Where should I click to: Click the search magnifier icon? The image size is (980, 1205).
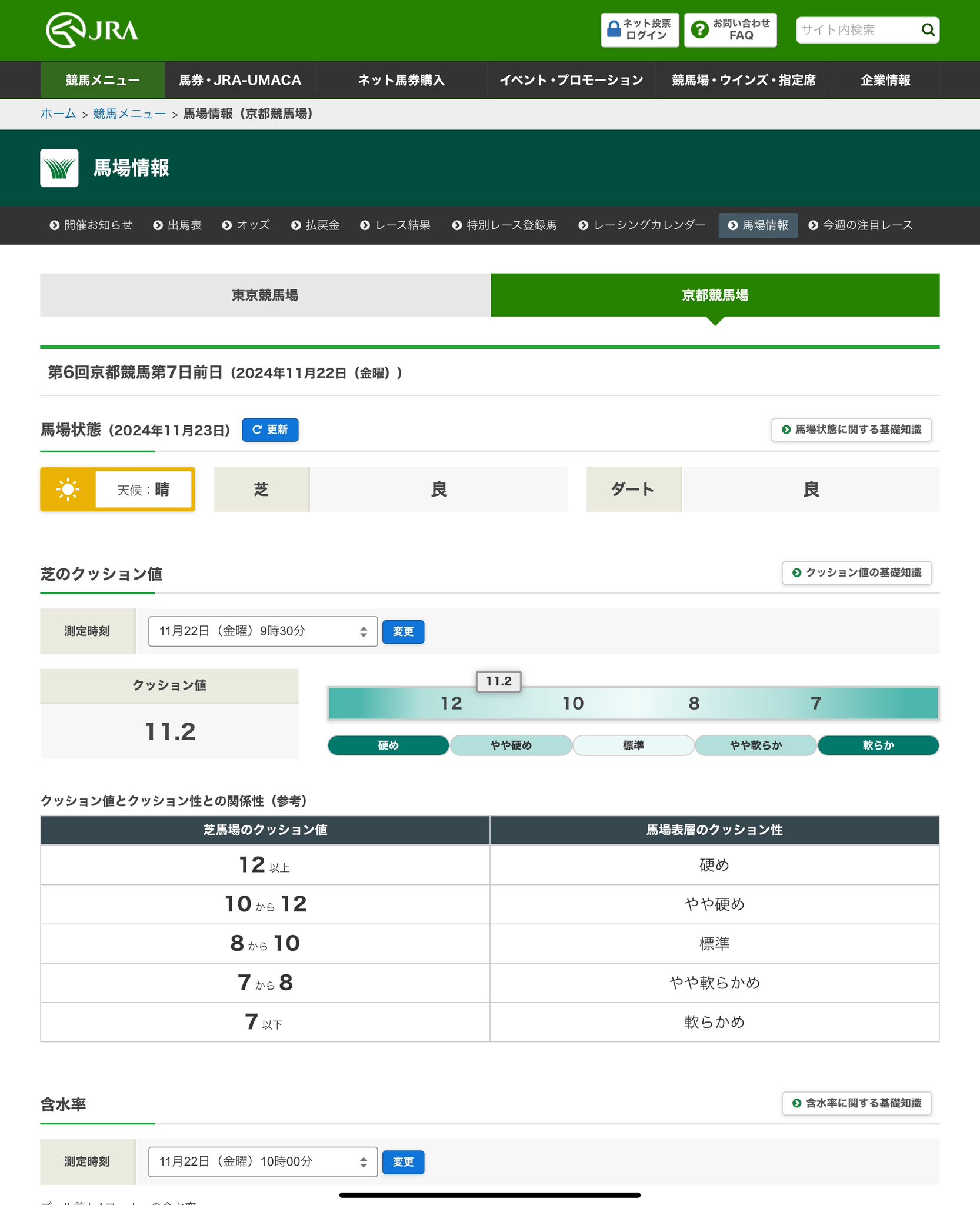point(928,30)
